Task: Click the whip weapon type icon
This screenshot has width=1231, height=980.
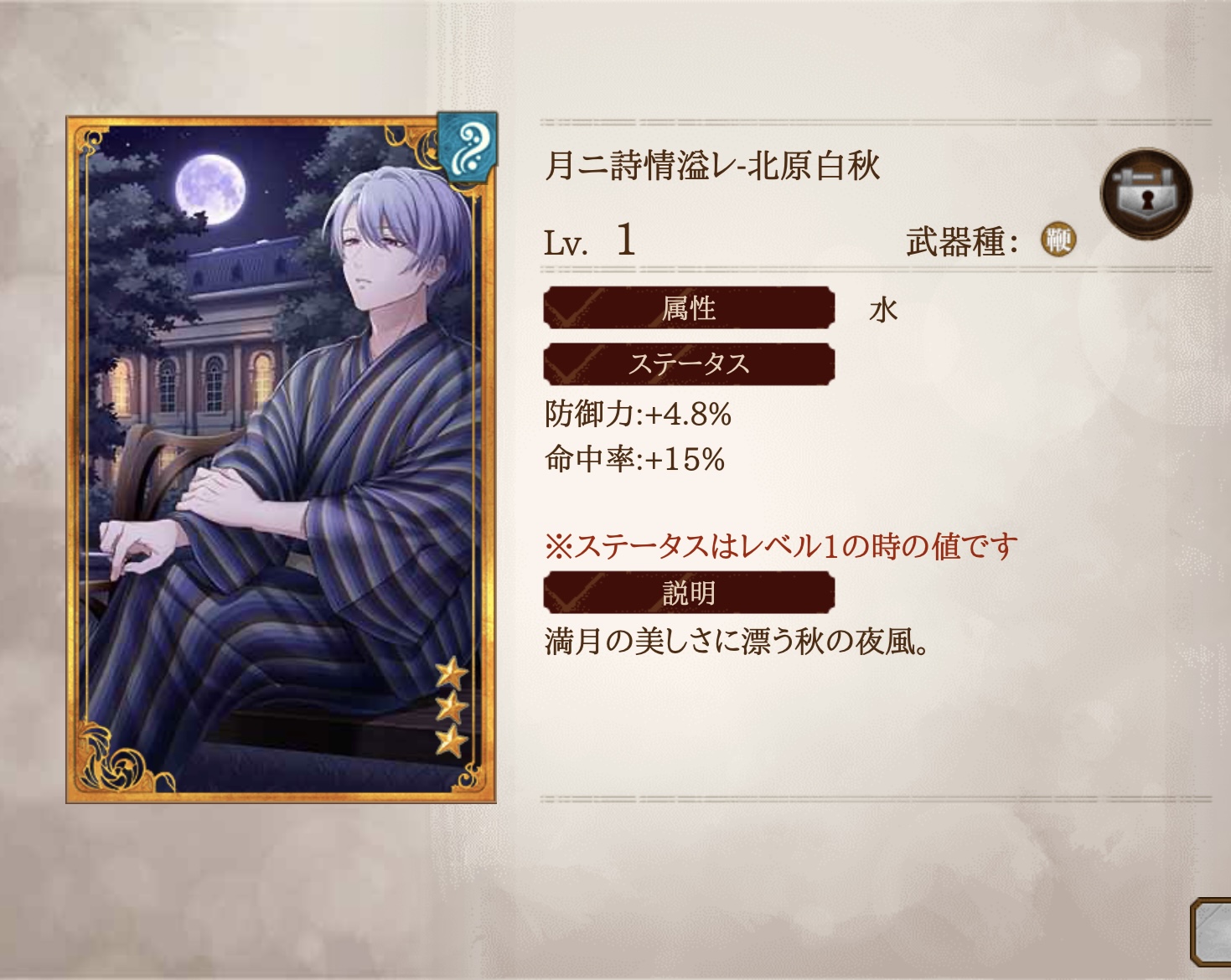Action: [x=1058, y=240]
